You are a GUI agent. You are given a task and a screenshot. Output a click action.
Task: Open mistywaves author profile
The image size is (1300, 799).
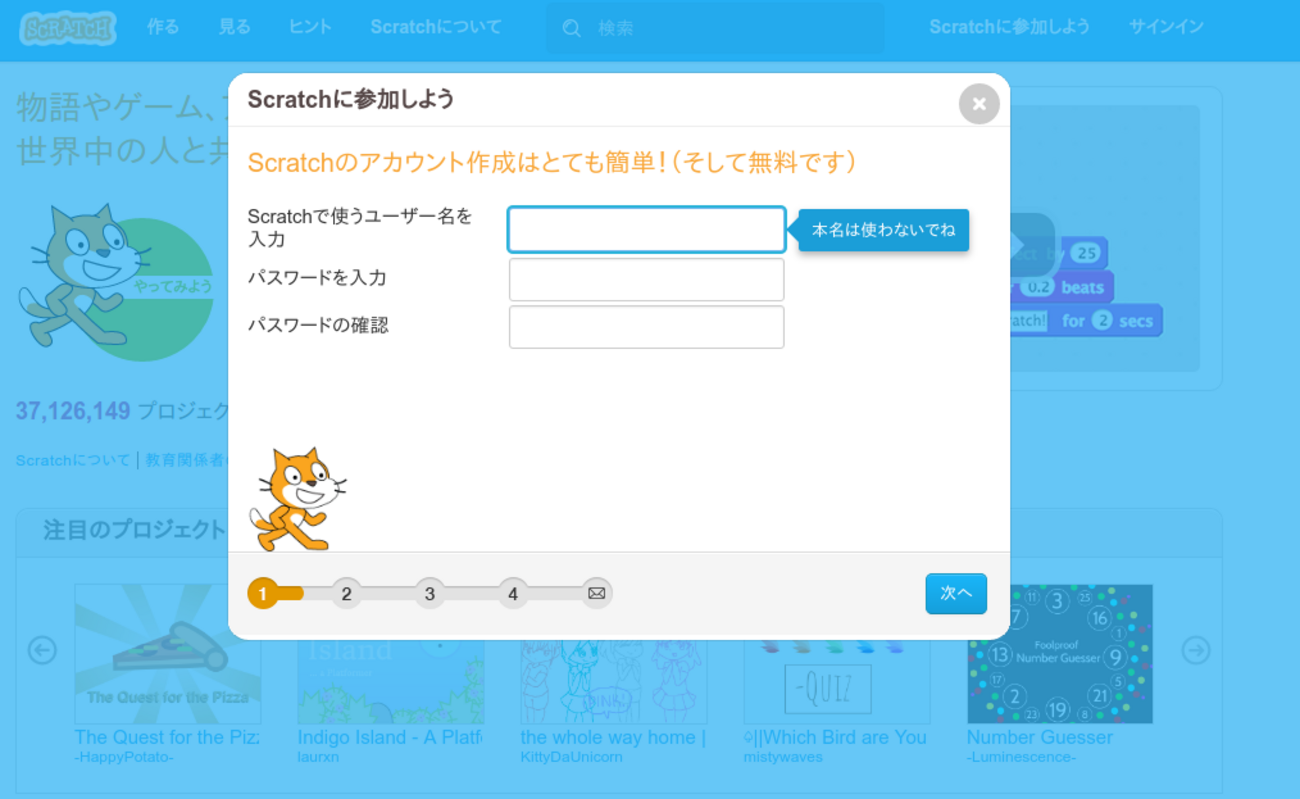pyautogui.click(x=783, y=757)
